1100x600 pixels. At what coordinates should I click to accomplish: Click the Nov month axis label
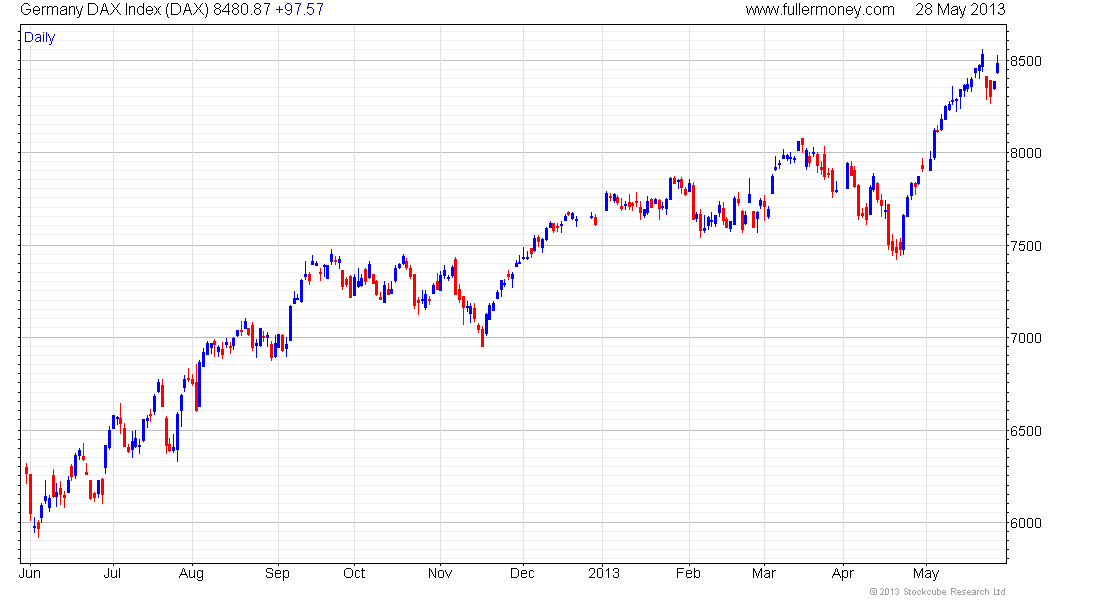pos(440,573)
